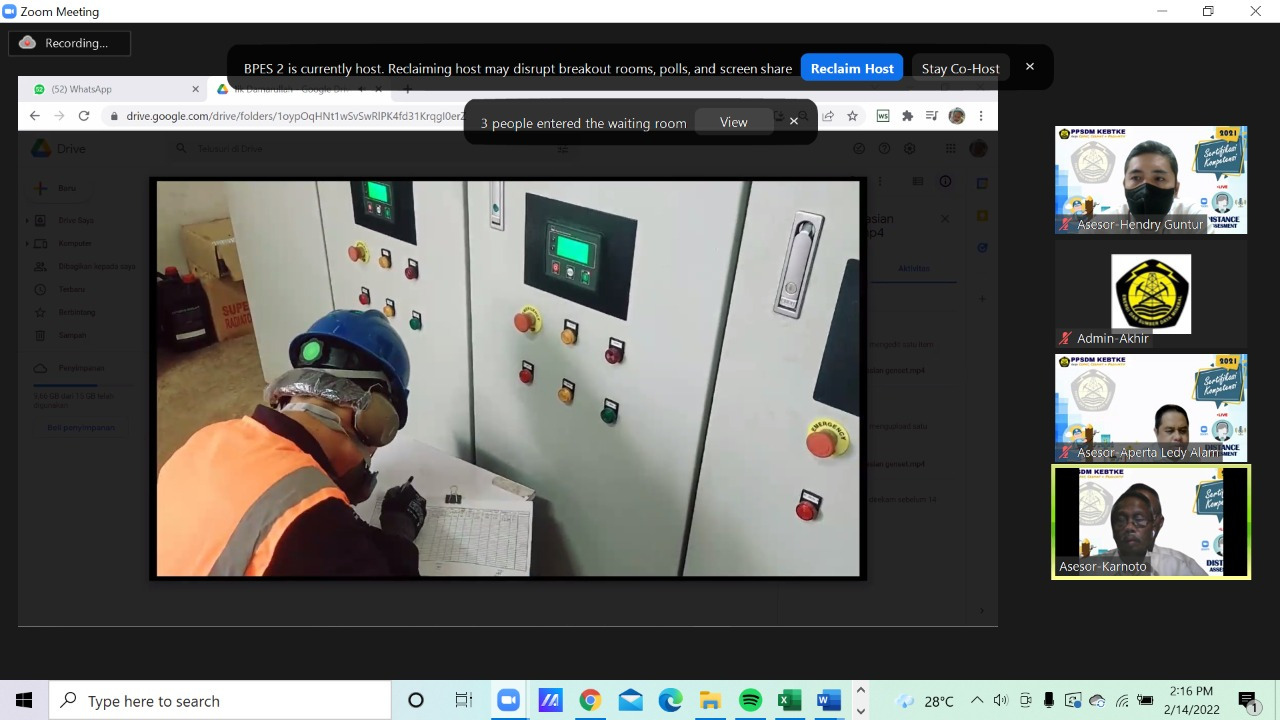Close the WhatsApp tab
Image resolution: width=1280 pixels, height=720 pixels.
point(195,89)
